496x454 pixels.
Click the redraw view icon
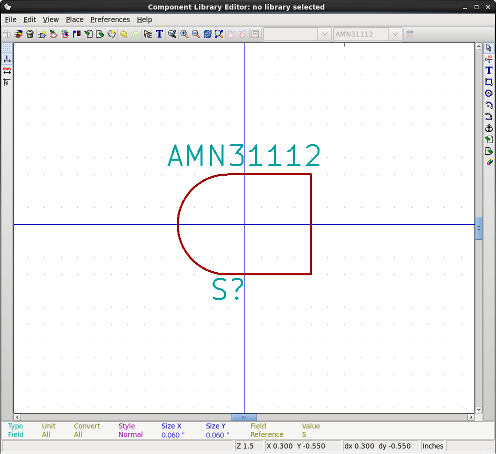[x=207, y=34]
